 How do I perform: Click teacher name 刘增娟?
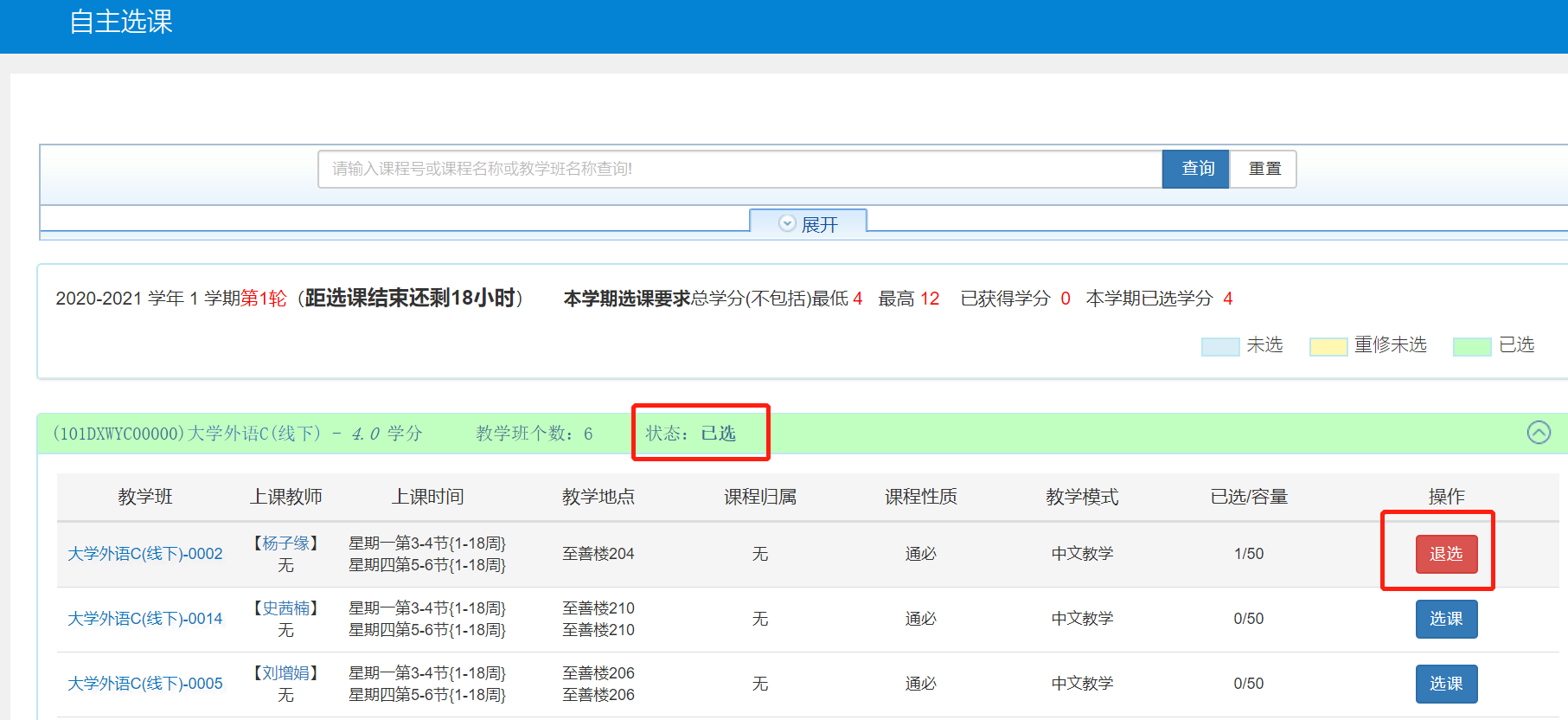[285, 673]
